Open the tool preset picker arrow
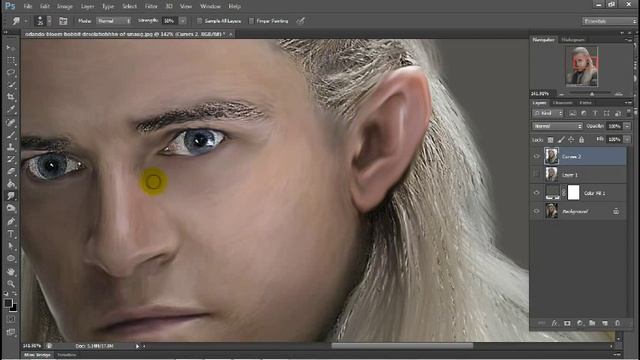640x360 pixels. [x=26, y=21]
